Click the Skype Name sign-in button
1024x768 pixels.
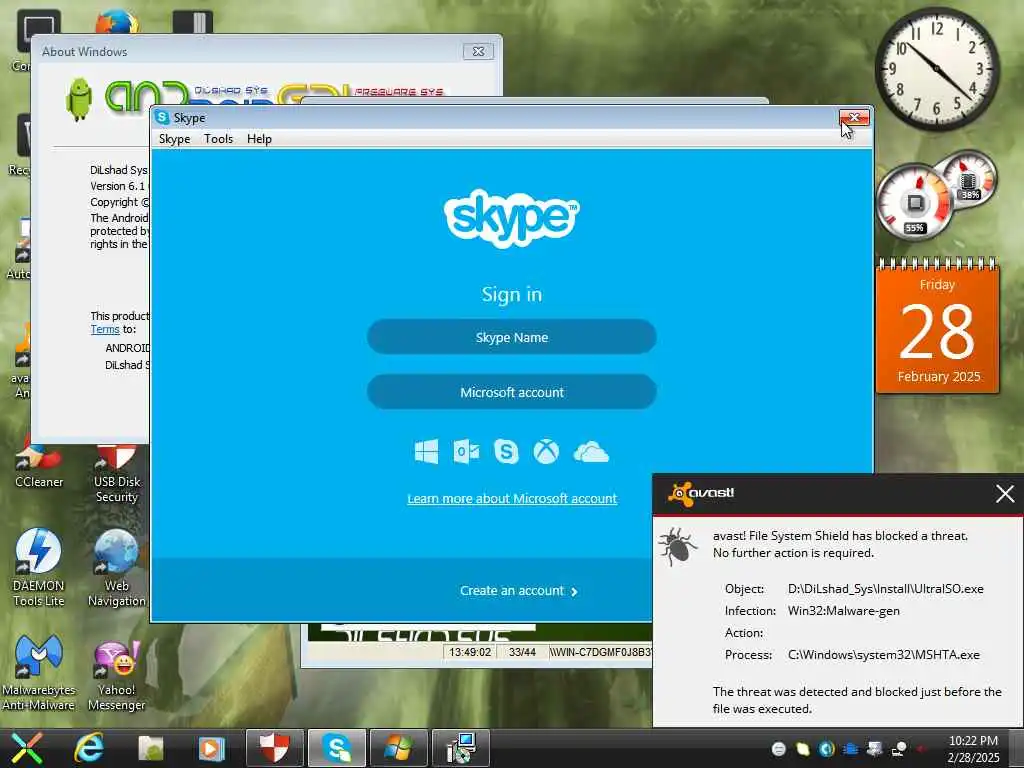(511, 337)
